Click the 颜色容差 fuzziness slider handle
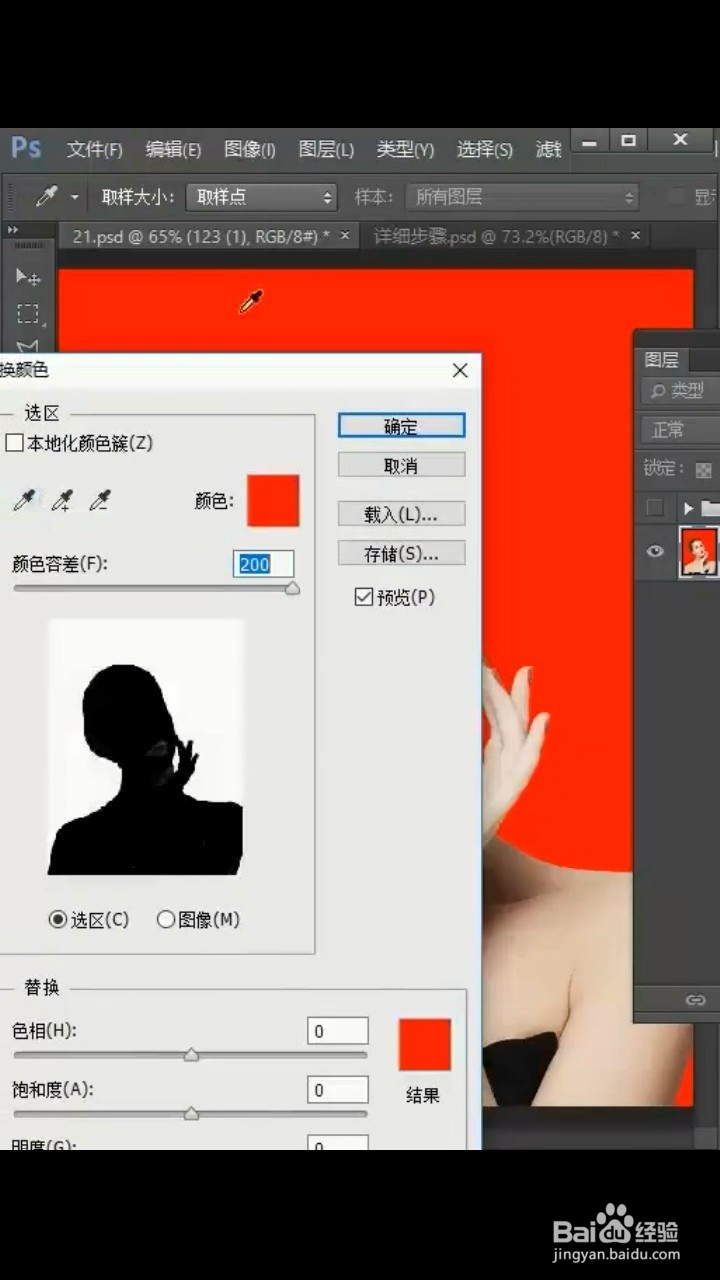This screenshot has height=1280, width=720. tap(292, 589)
